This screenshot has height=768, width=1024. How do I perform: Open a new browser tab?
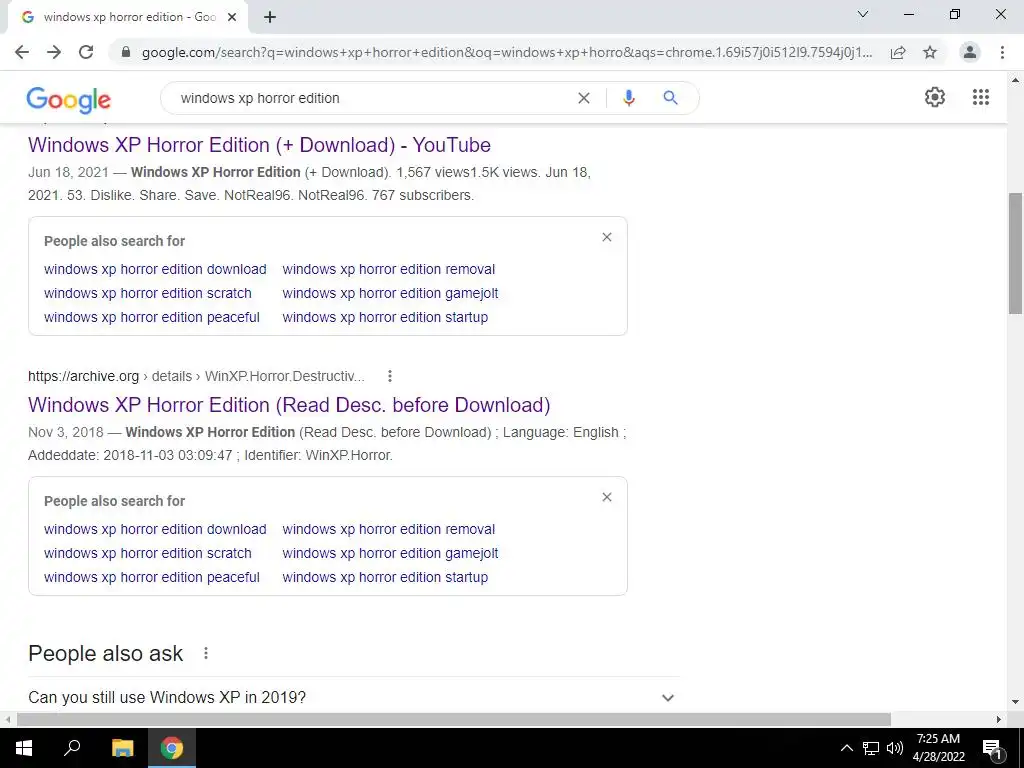click(270, 18)
